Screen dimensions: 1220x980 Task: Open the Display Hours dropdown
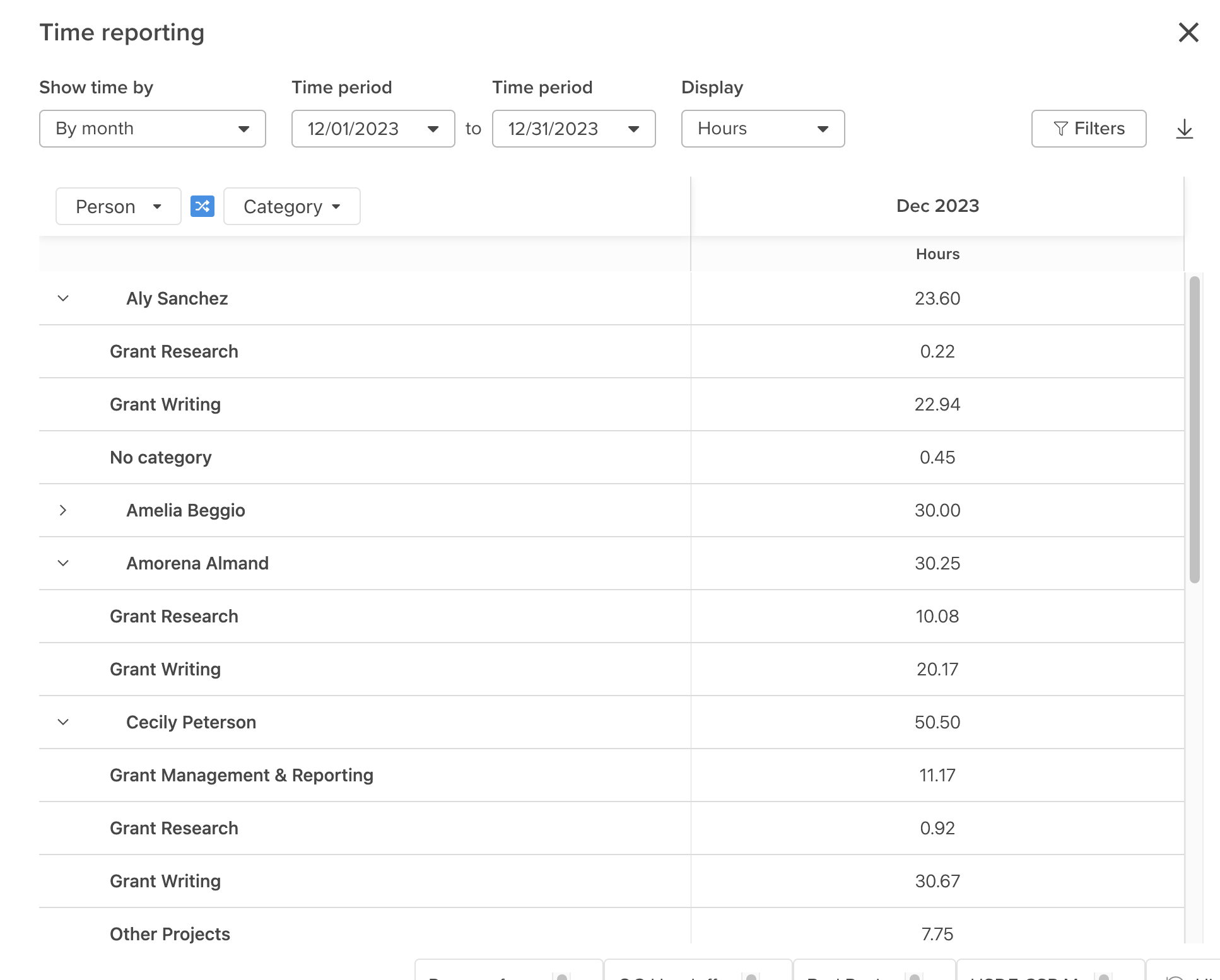(x=763, y=129)
